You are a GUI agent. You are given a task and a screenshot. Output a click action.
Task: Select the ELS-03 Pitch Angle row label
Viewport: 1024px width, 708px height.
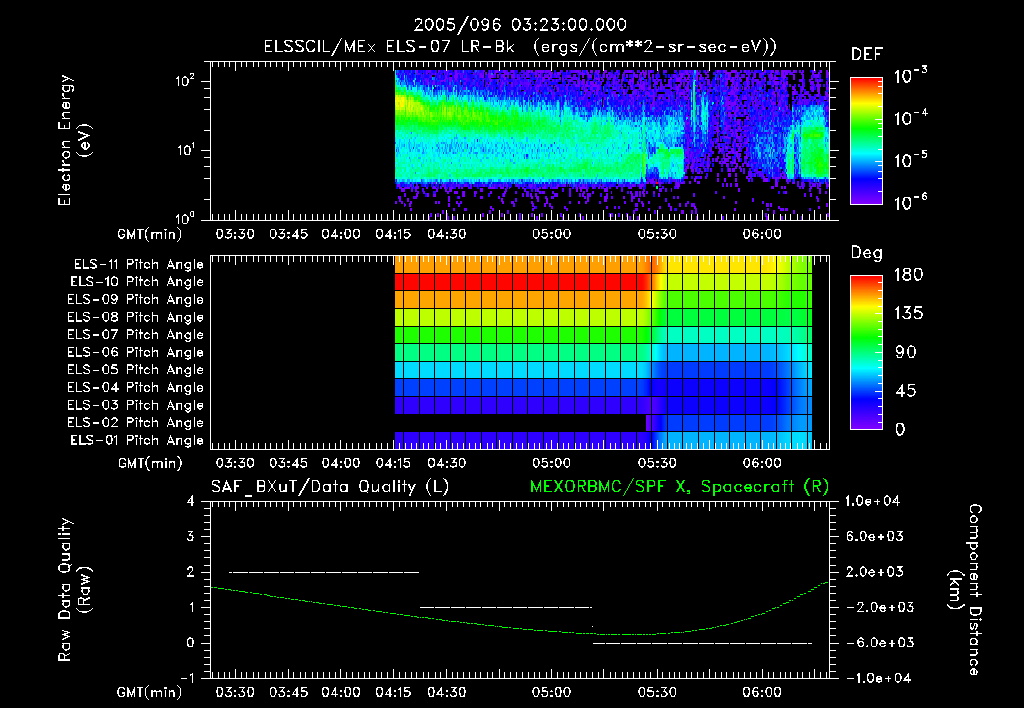[135, 406]
